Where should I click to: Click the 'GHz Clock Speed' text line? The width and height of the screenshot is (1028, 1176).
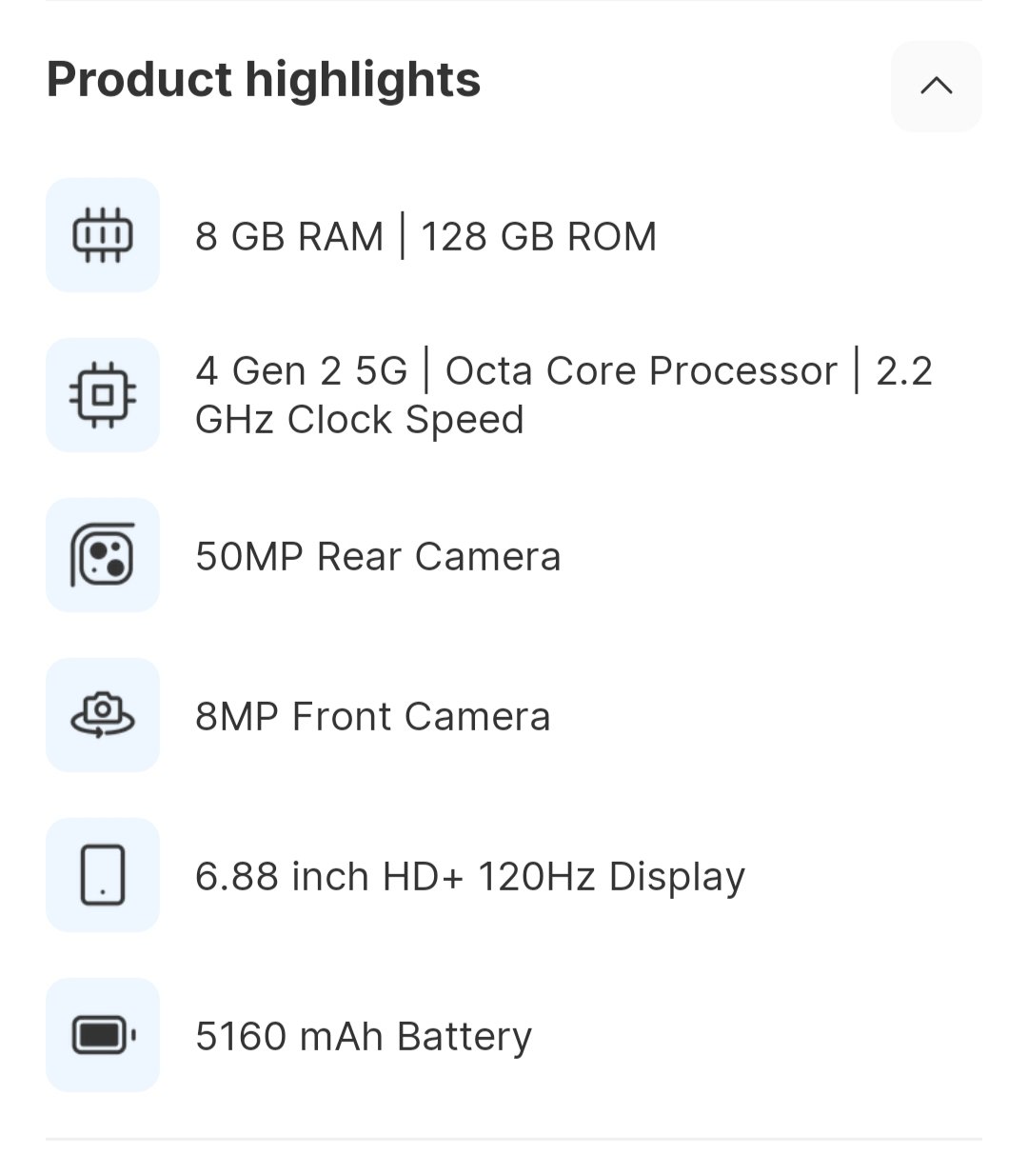359,420
